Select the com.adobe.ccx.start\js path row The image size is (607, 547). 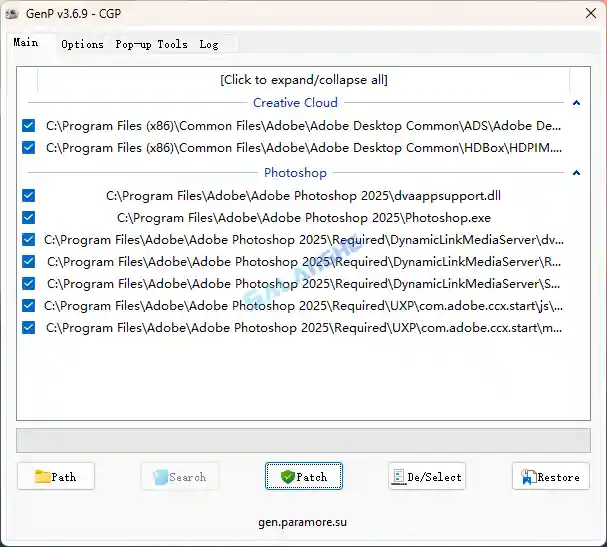coord(304,306)
